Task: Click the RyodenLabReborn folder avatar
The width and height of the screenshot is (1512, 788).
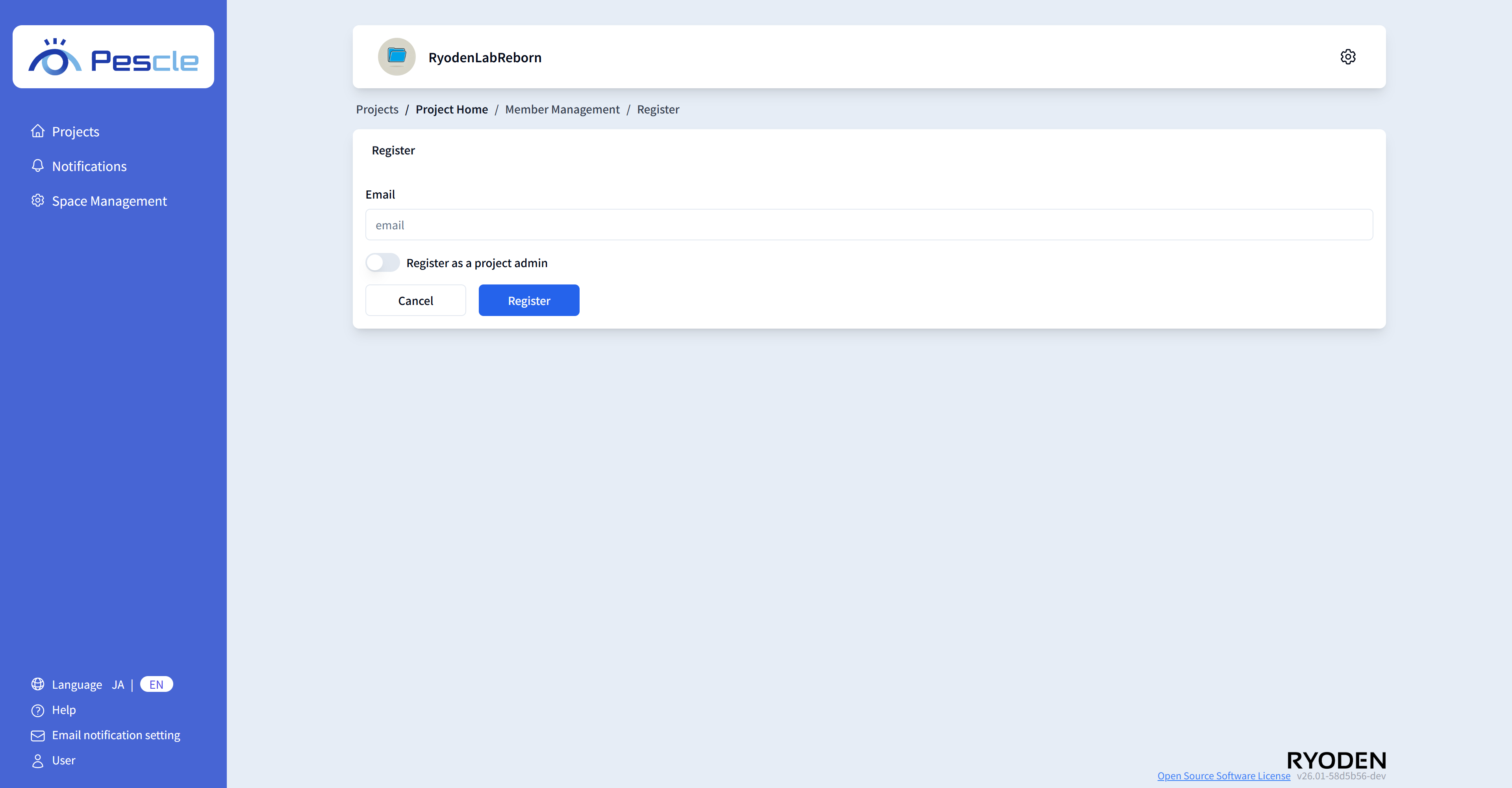Action: [x=397, y=57]
